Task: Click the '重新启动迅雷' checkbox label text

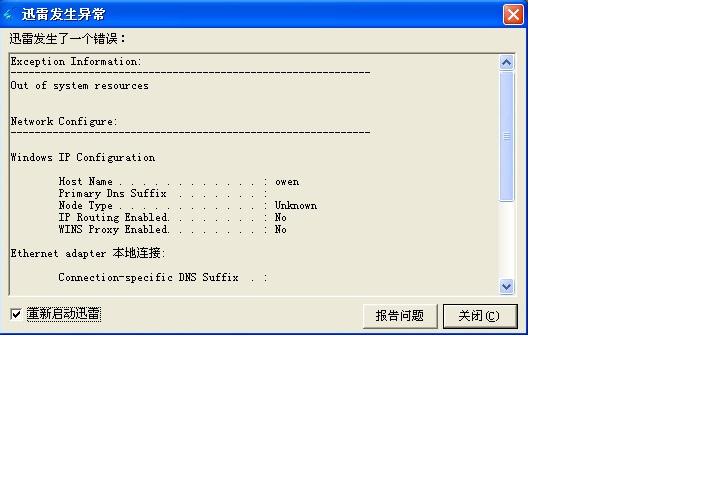Action: pyautogui.click(x=64, y=314)
